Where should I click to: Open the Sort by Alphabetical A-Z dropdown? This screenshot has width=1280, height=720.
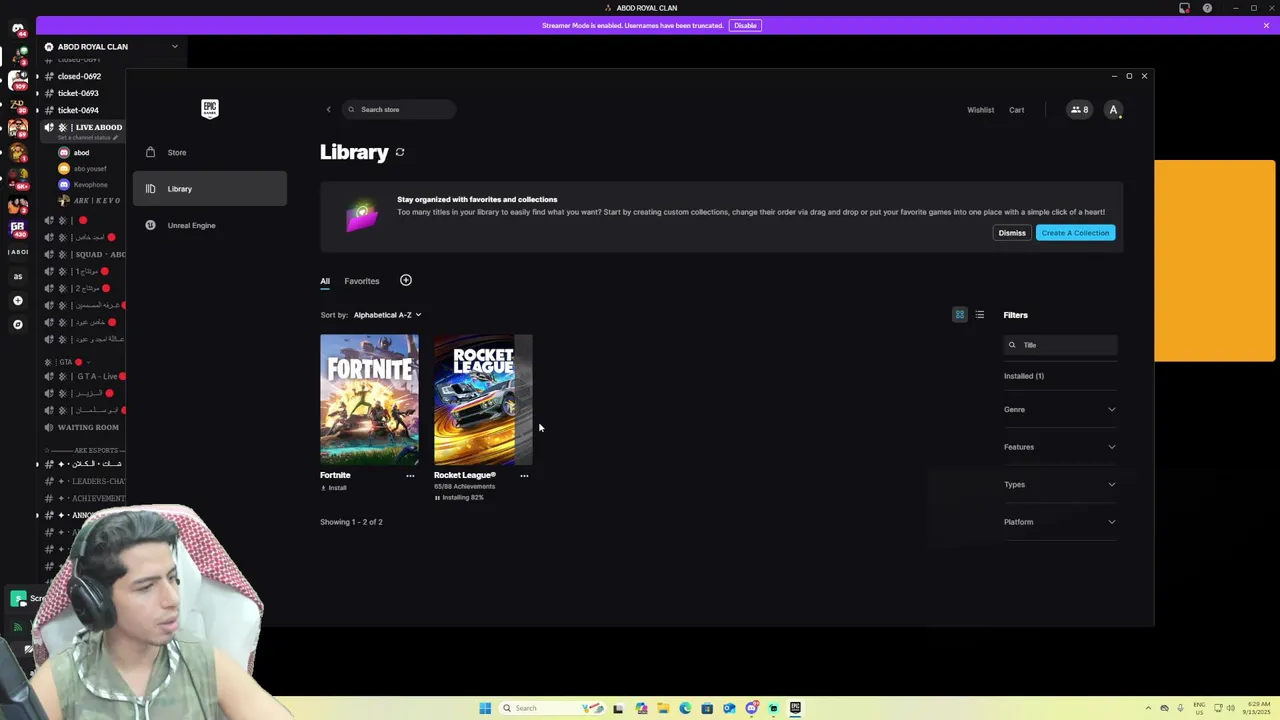387,315
